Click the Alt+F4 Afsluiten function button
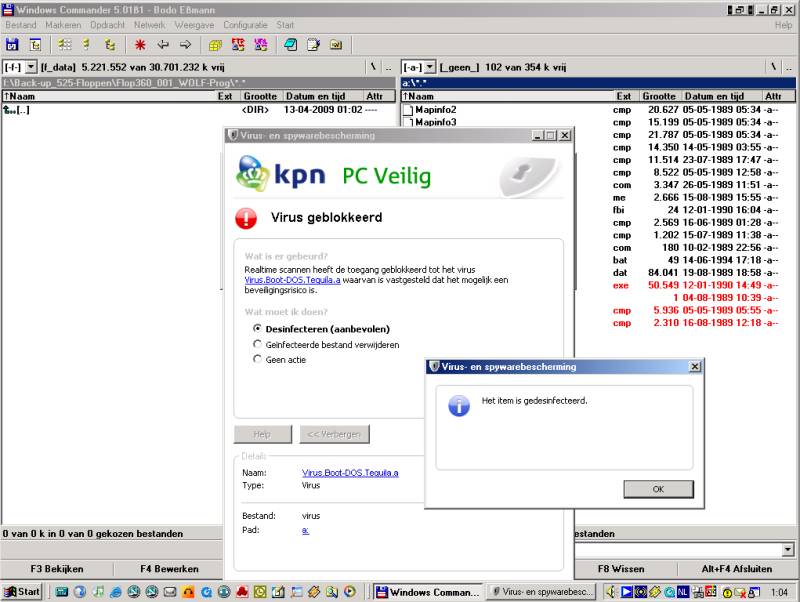800x602 pixels. (737, 569)
